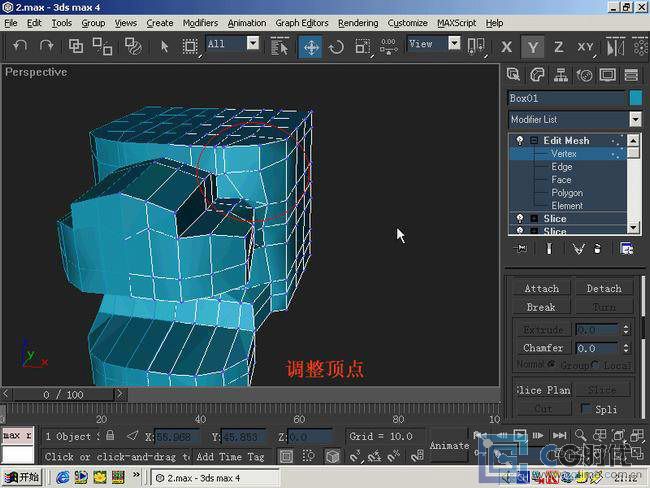Viewport: 650px width, 488px height.
Task: Click the Box01 object name field
Action: 567,98
